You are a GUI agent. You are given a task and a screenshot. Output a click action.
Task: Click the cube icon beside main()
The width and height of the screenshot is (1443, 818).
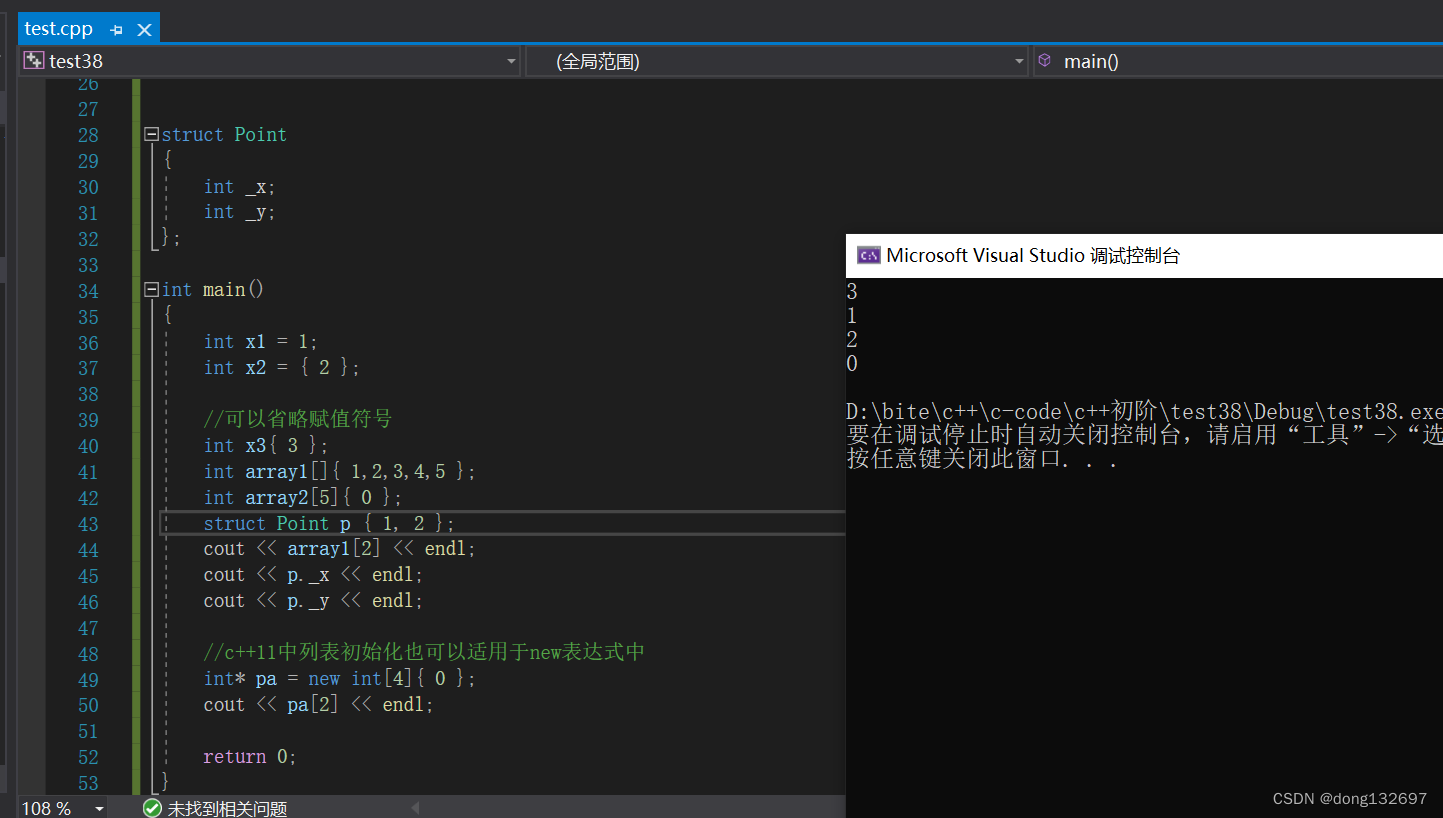click(1045, 61)
